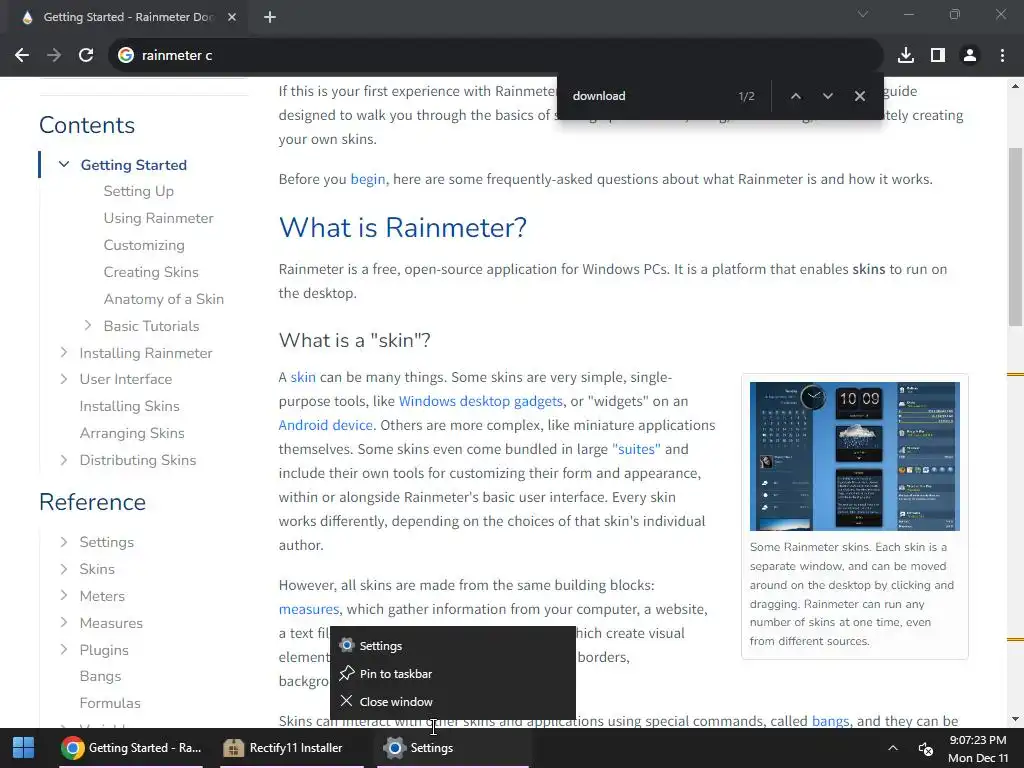Image resolution: width=1024 pixels, height=768 pixels.
Task: Open the tab search dropdown arrow
Action: click(863, 14)
